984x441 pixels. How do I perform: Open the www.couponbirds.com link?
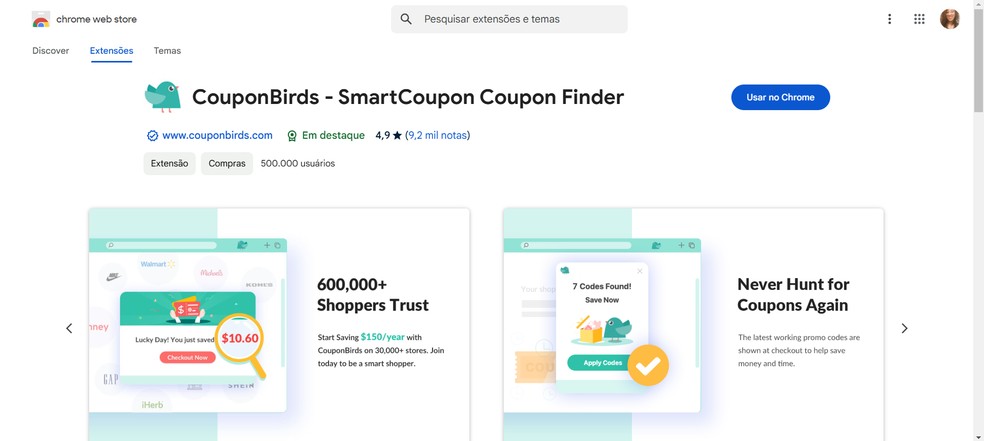217,135
